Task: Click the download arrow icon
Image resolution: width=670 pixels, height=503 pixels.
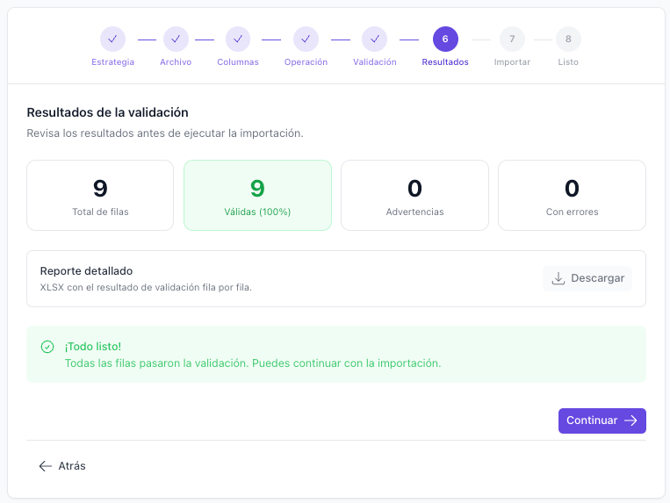Action: pyautogui.click(x=558, y=278)
